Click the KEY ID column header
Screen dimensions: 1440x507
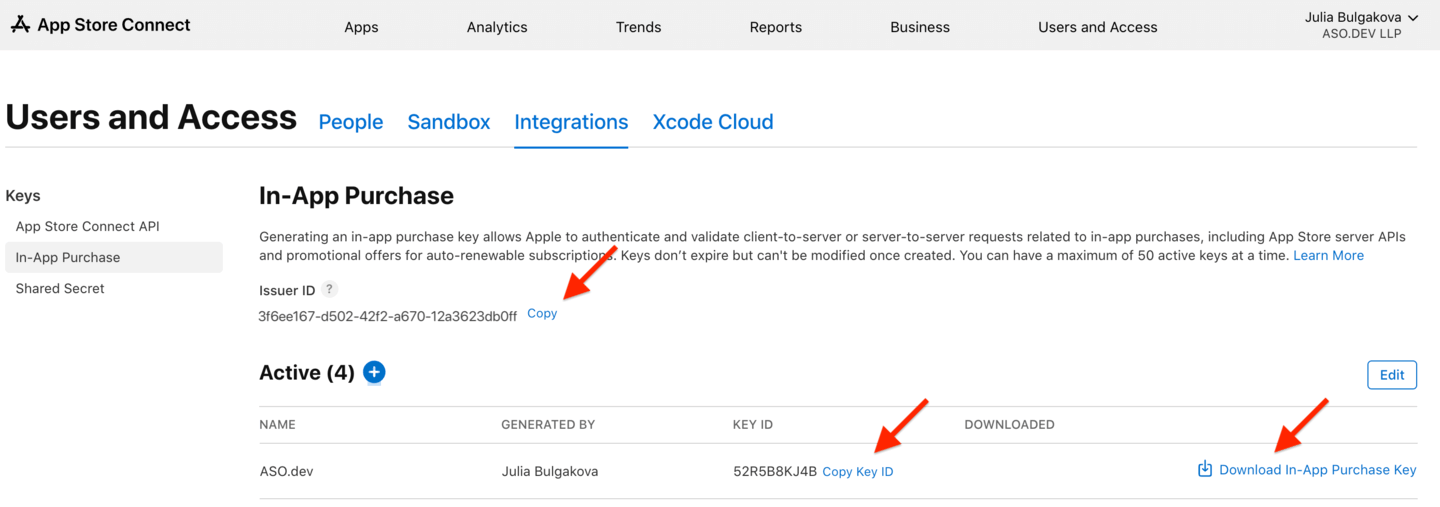pyautogui.click(x=753, y=424)
